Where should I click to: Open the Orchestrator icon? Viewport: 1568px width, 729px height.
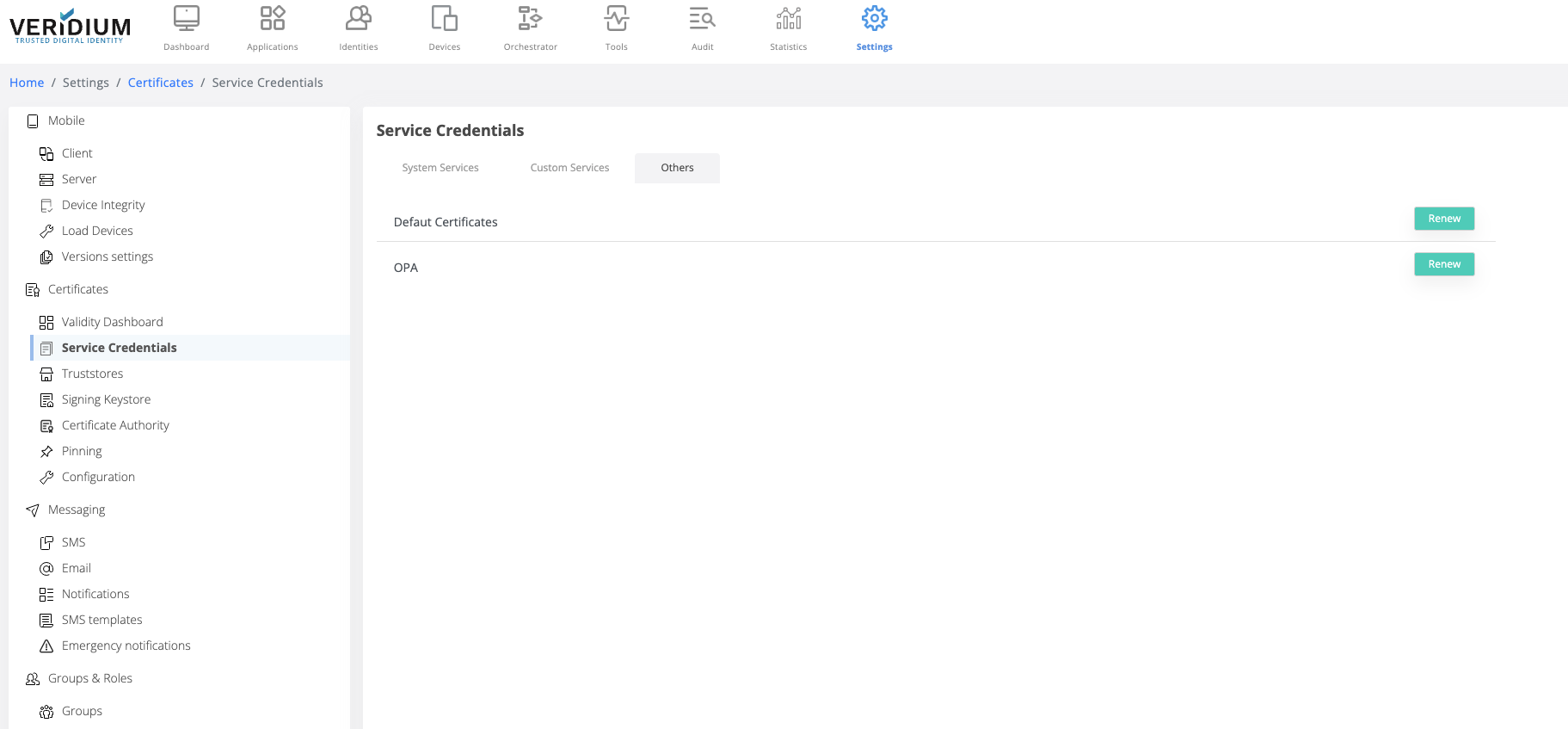tap(530, 20)
